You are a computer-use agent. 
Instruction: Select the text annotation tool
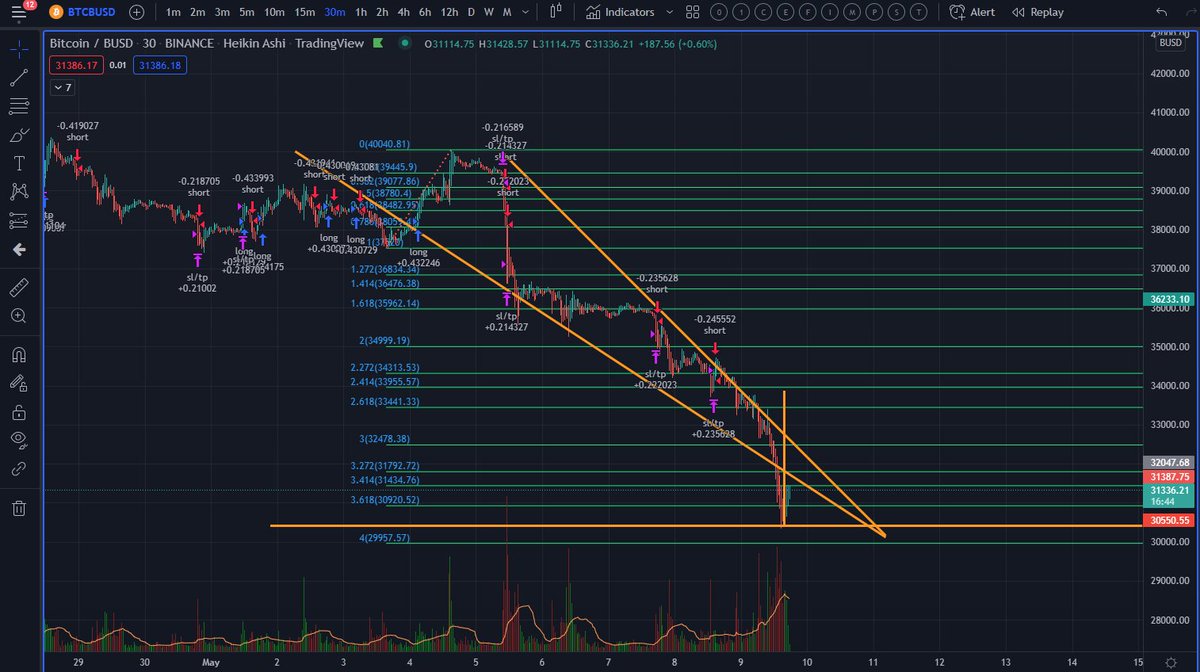(19, 163)
